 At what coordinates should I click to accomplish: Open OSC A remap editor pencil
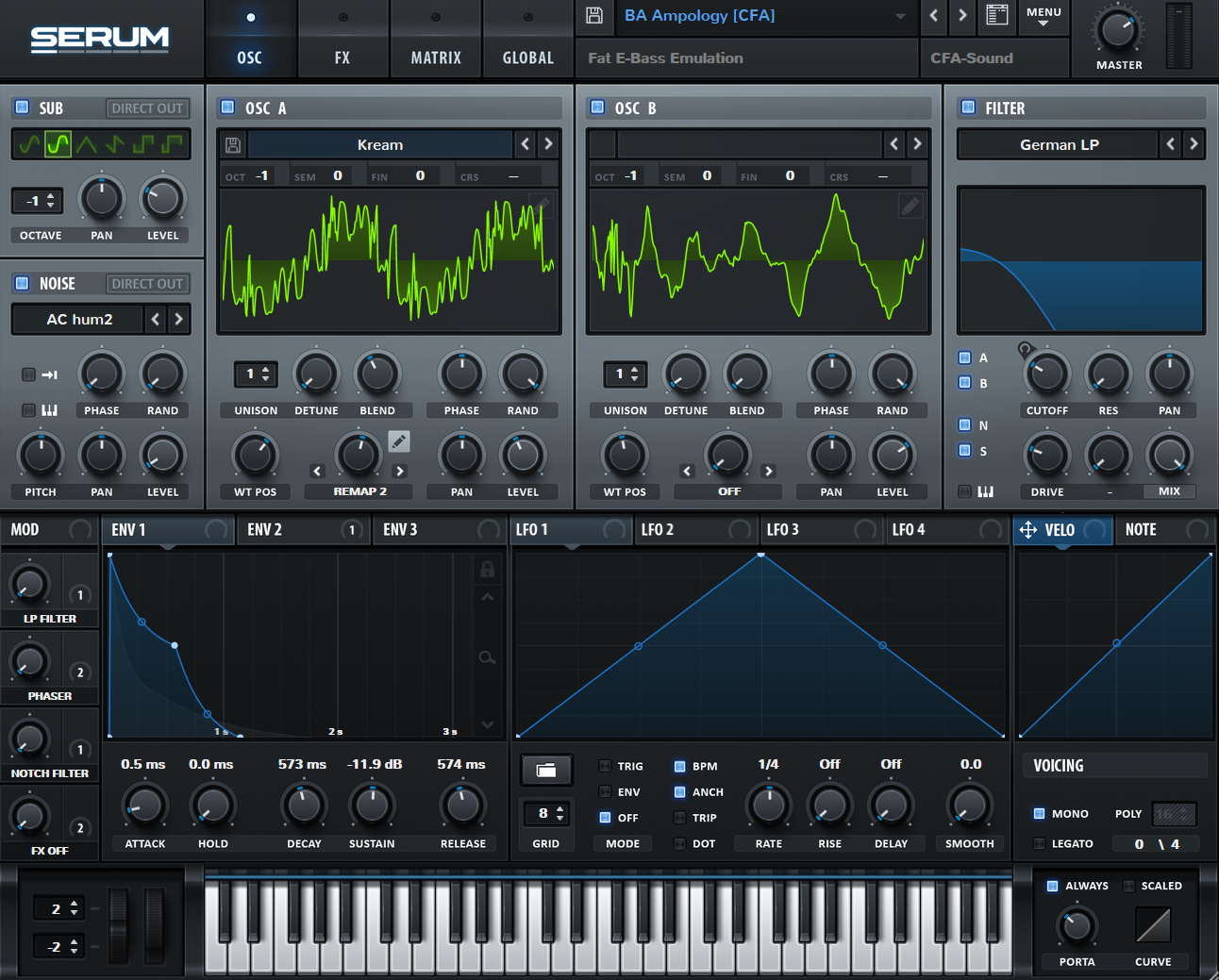pos(399,441)
